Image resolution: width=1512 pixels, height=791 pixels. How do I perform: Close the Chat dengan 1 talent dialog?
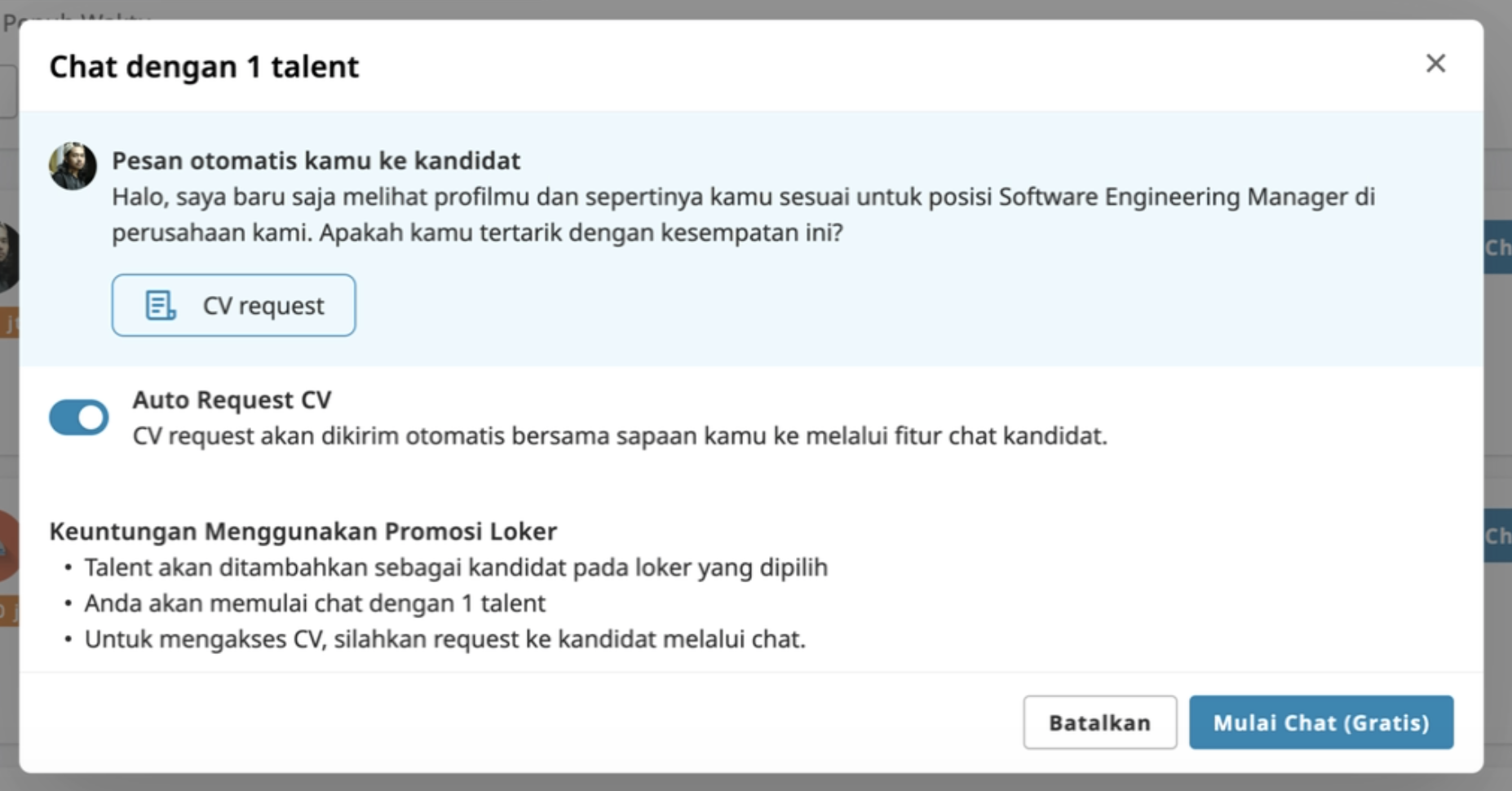tap(1435, 64)
